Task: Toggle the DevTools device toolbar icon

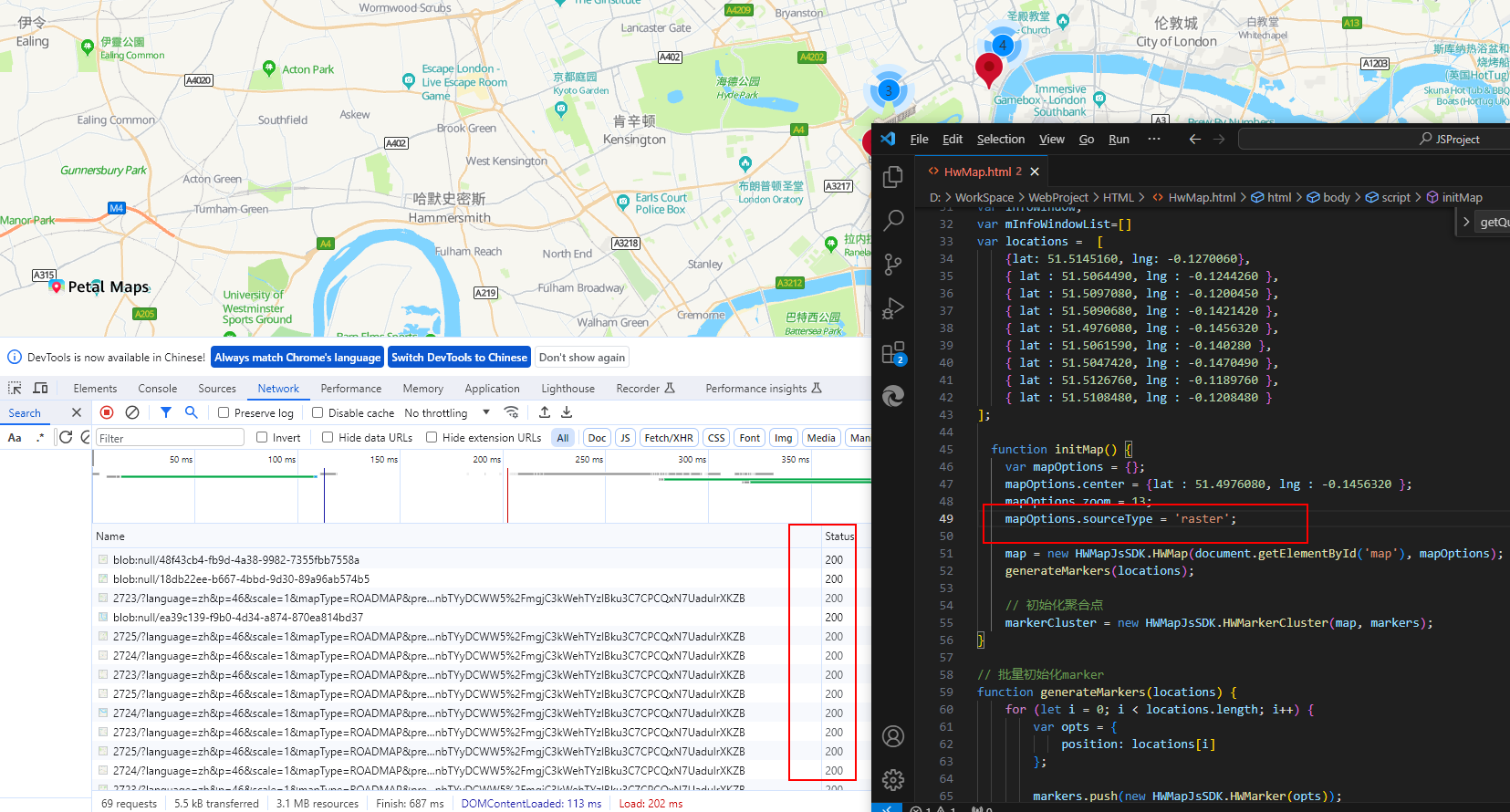Action: pos(40,388)
